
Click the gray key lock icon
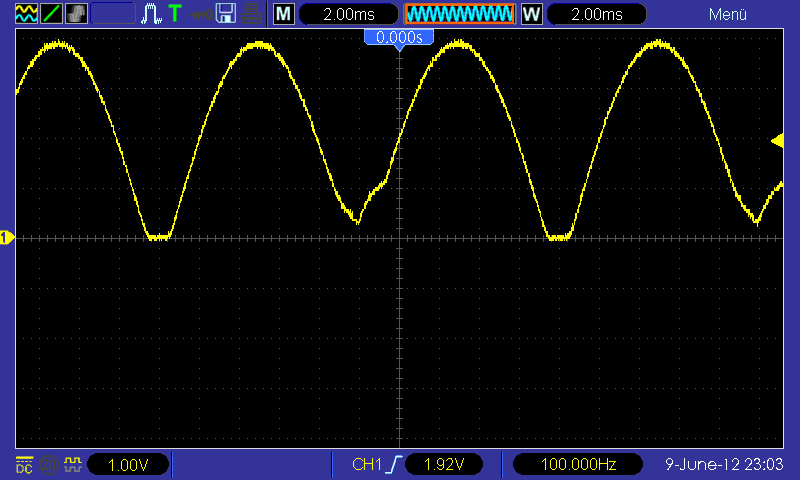coord(202,15)
